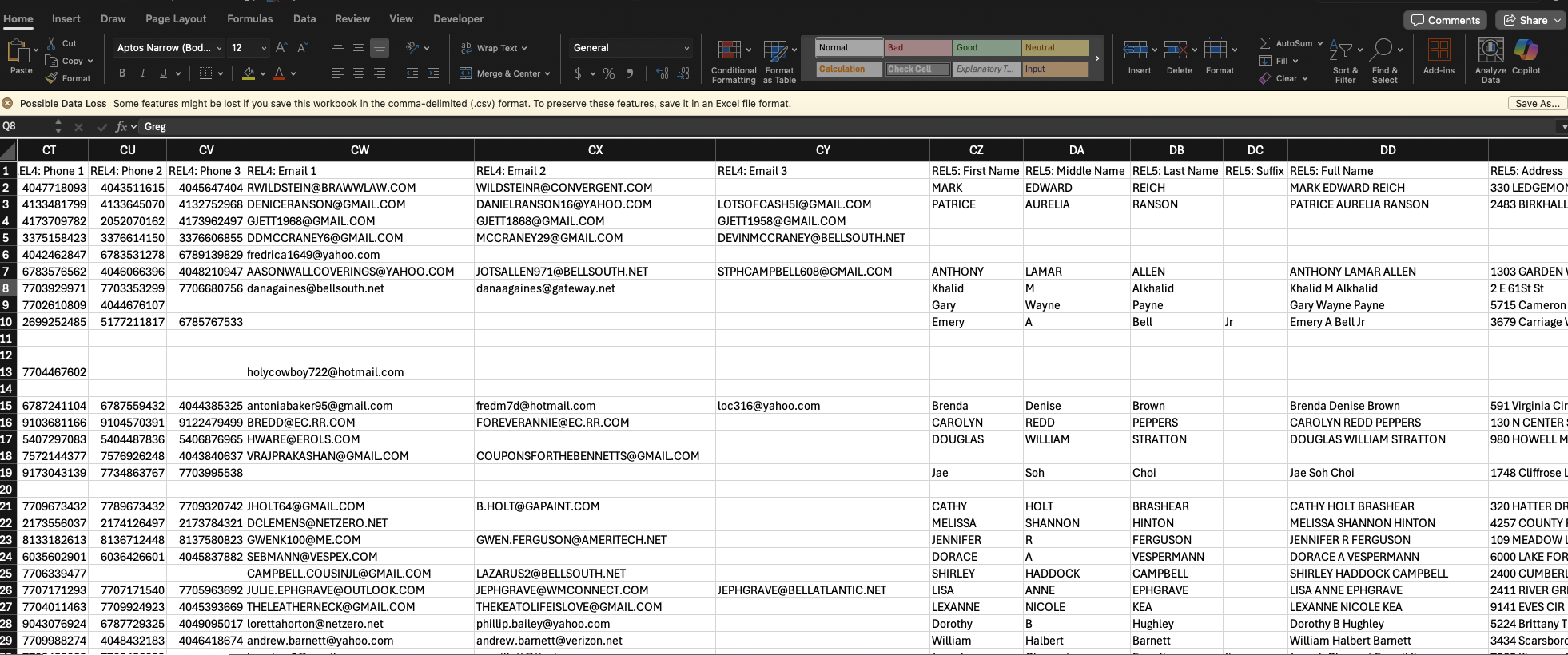Increase decimal places
Image resolution: width=1568 pixels, height=655 pixels.
click(663, 73)
